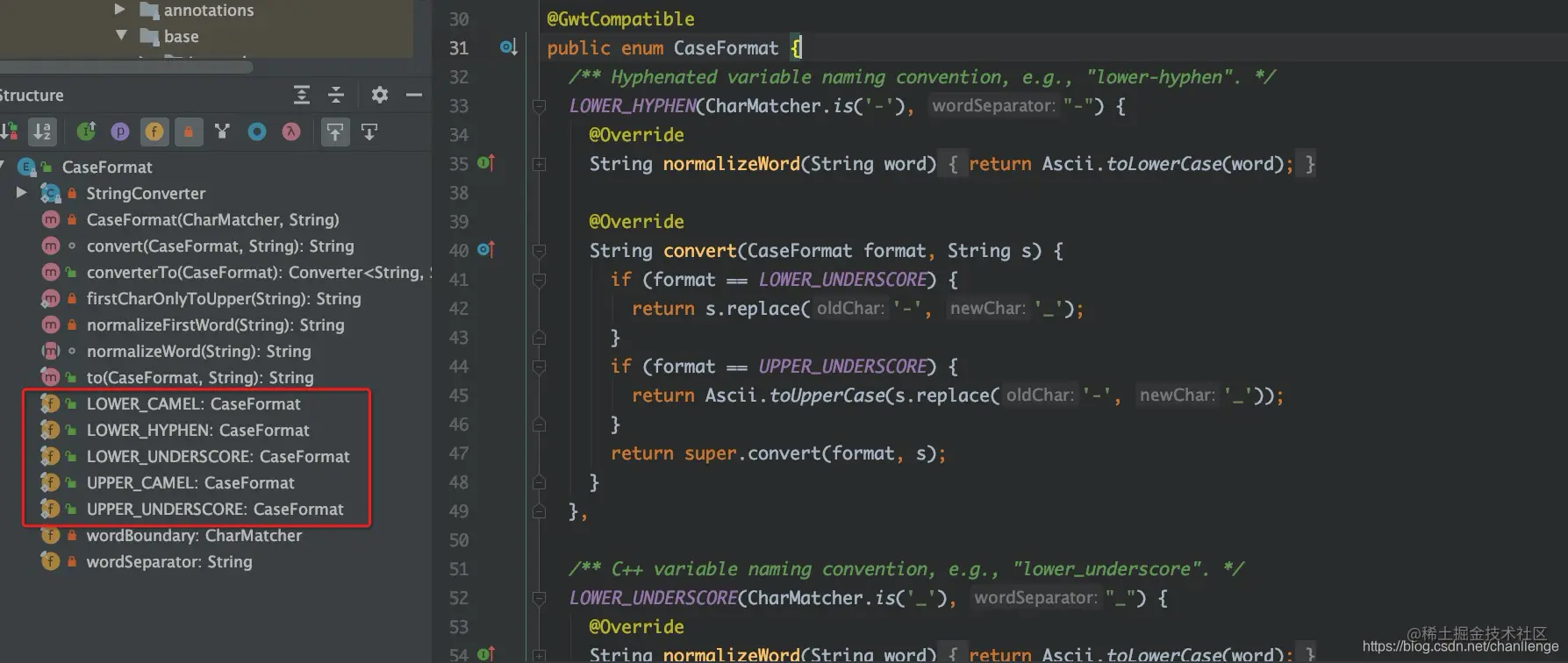Select LOWER_UNDERSCORE: CaseFormat field

click(x=218, y=456)
